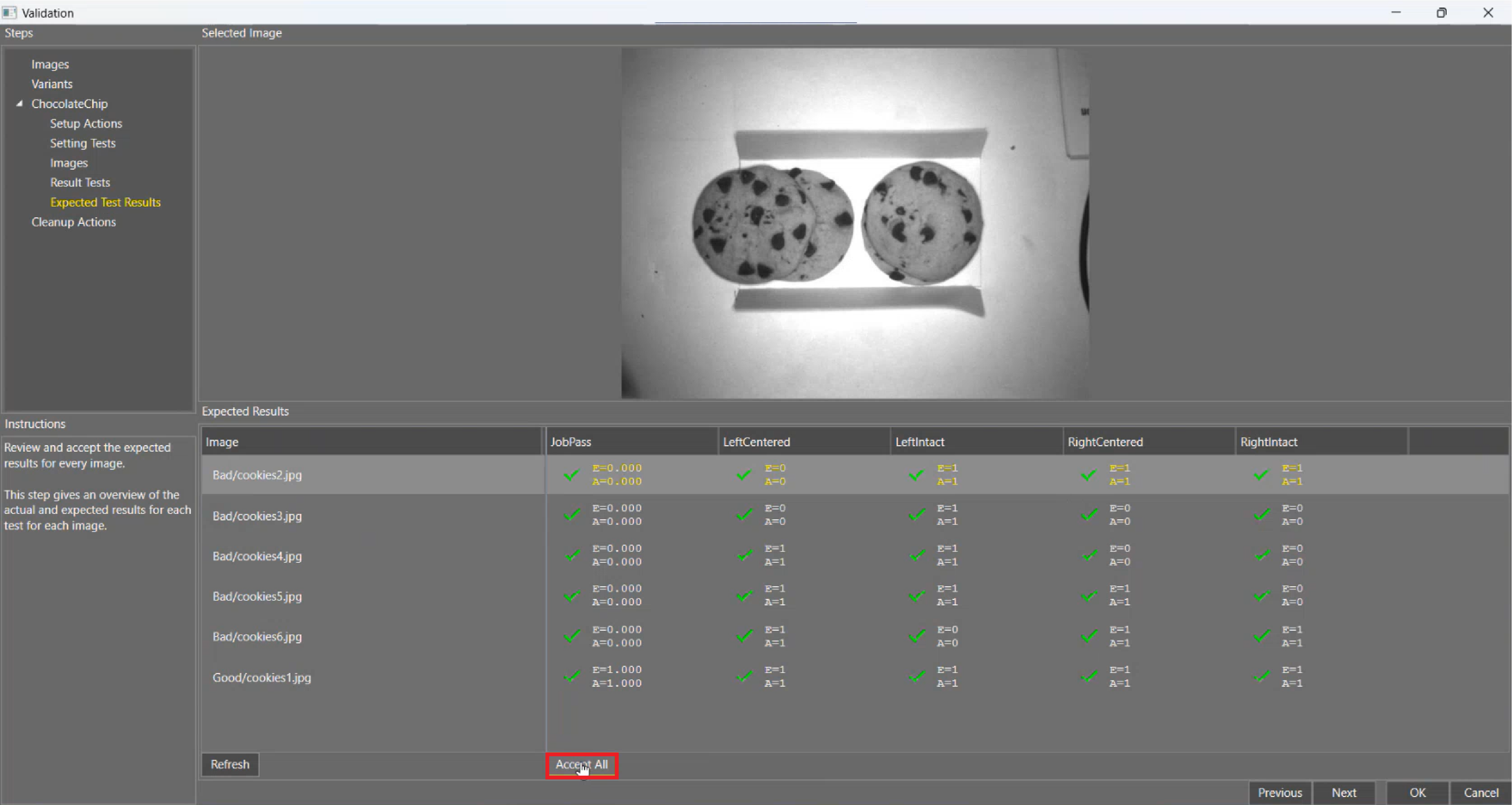The width and height of the screenshot is (1512, 805).
Task: Click the LeftIntact column header
Action: click(x=919, y=442)
